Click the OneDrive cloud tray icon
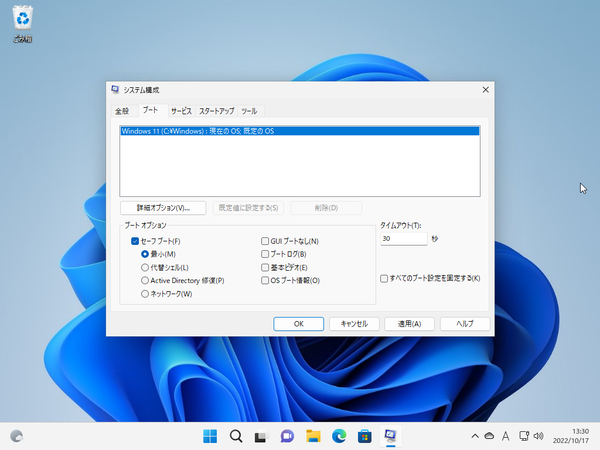Screen dimensions: 600x450 (x=489, y=436)
